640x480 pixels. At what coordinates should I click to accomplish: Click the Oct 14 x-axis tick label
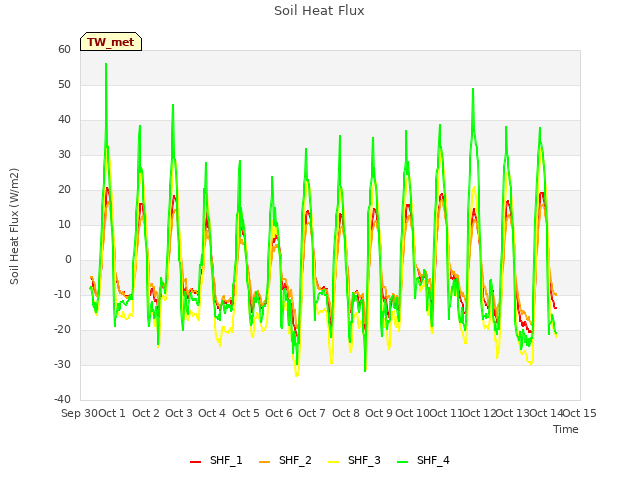pyautogui.click(x=546, y=413)
